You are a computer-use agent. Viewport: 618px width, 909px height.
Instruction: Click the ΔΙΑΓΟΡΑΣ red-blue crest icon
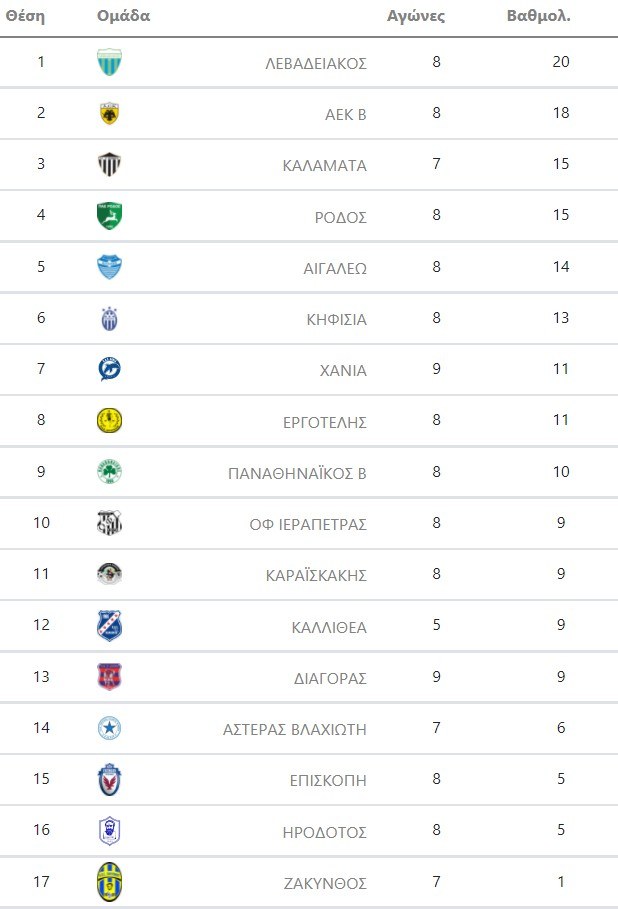click(109, 677)
